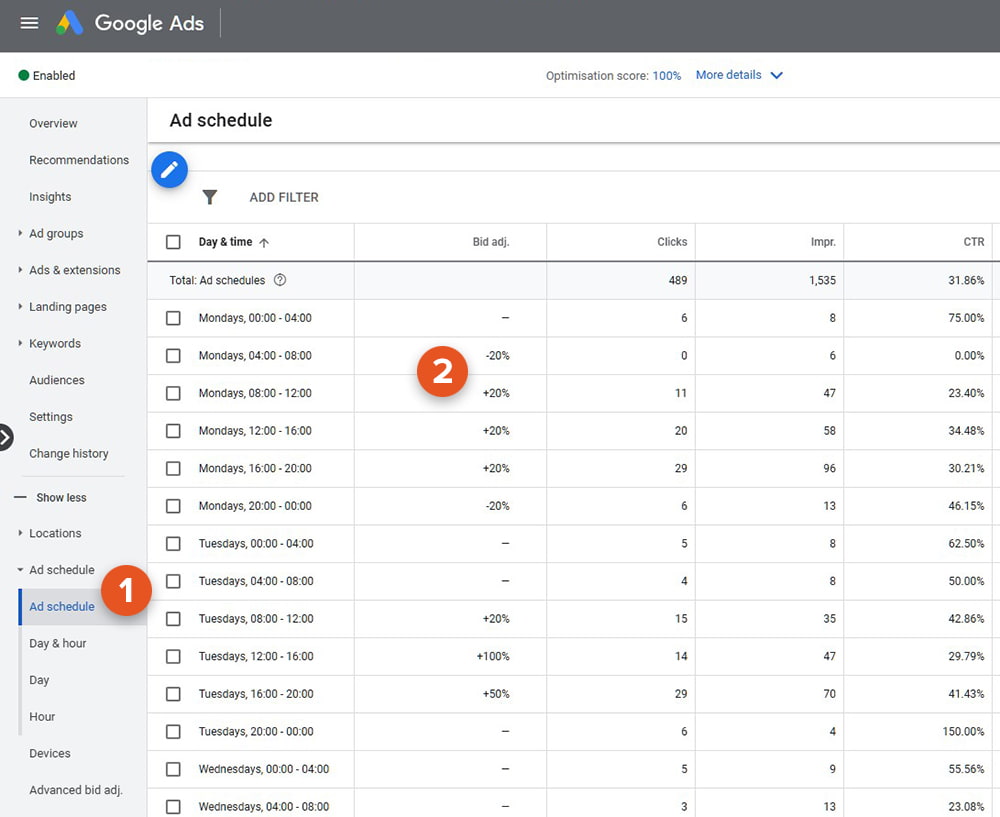Click the Mondays, 20:00 - 00:00 -20% bid adjustment
The height and width of the screenshot is (817, 1000).
tap(497, 506)
